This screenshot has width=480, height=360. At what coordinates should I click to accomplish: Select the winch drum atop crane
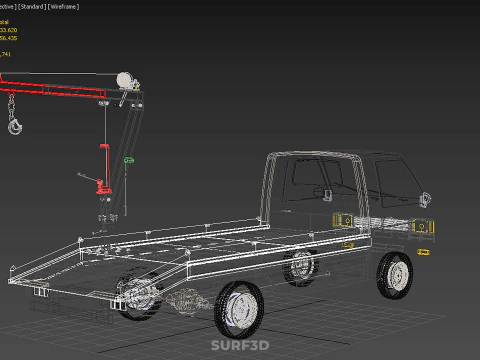[125, 80]
